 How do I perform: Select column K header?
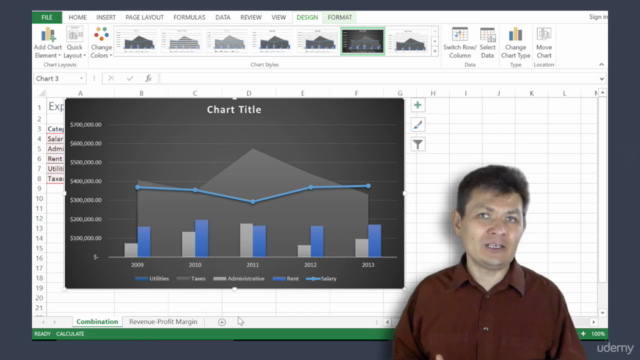click(x=531, y=93)
